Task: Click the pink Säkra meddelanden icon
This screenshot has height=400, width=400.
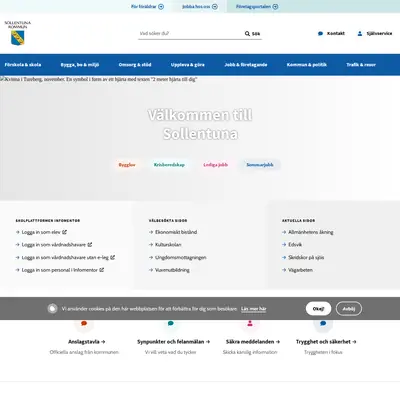Action: [x=250, y=323]
